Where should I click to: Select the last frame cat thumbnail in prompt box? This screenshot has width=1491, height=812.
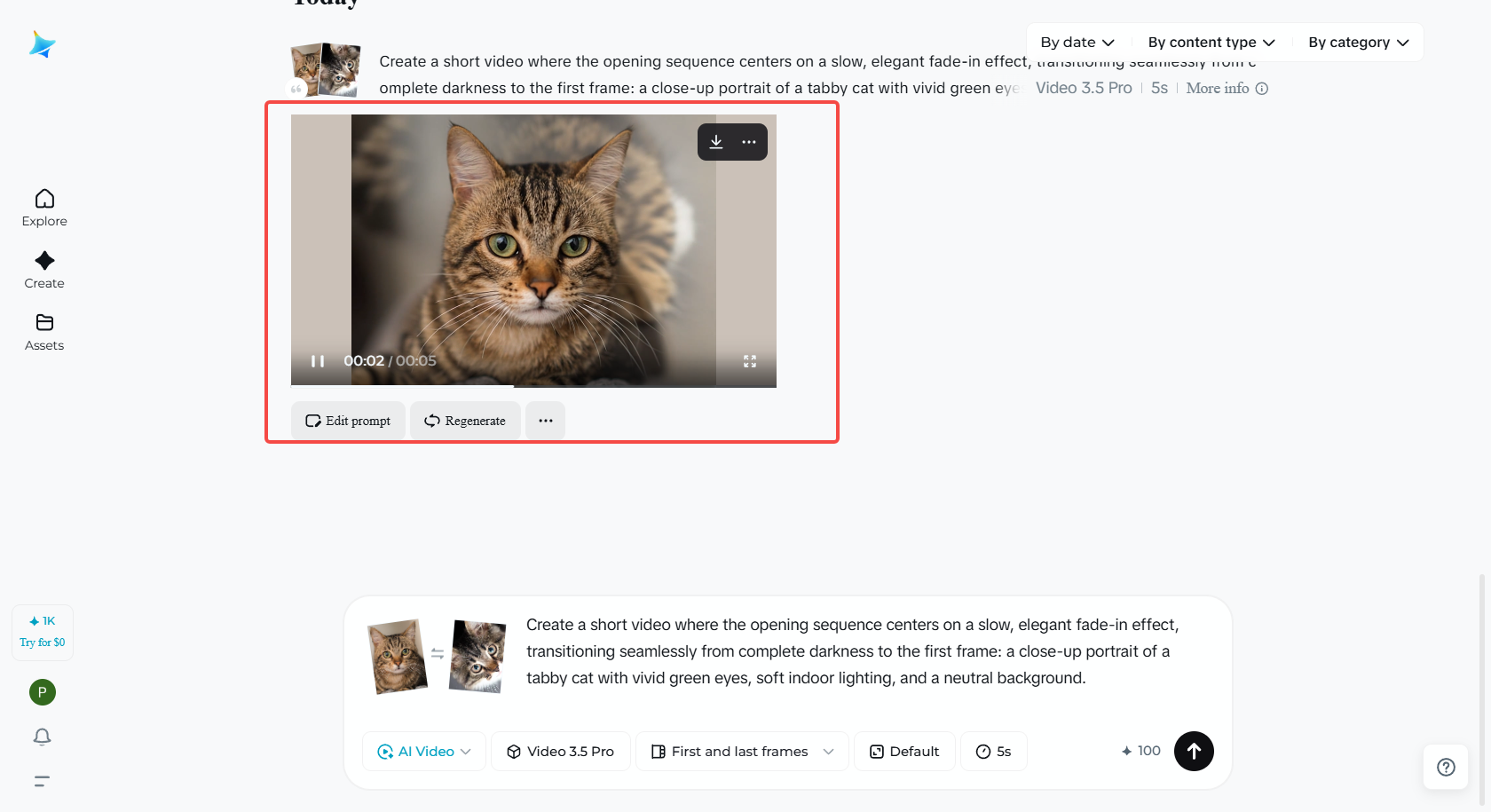pos(477,657)
